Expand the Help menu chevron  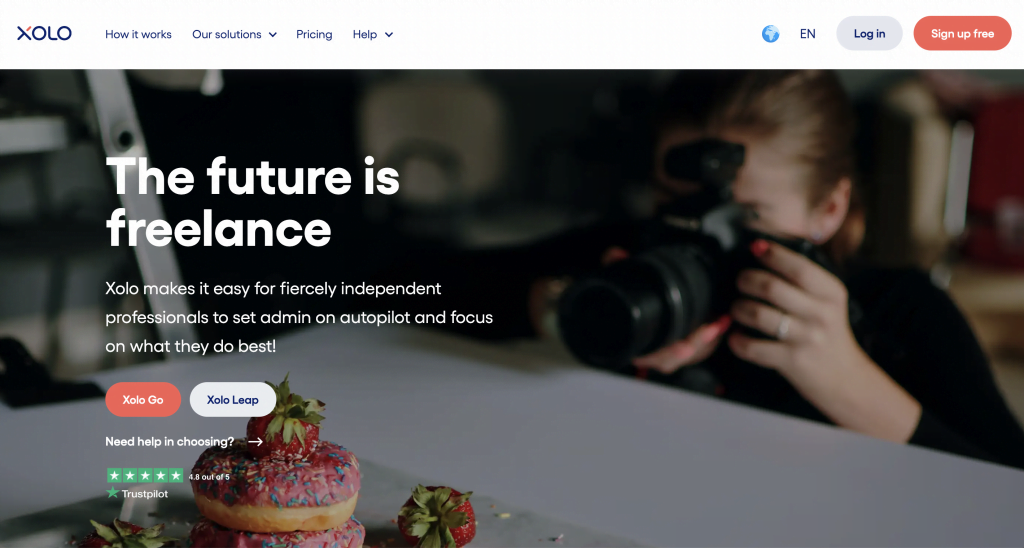click(x=389, y=35)
